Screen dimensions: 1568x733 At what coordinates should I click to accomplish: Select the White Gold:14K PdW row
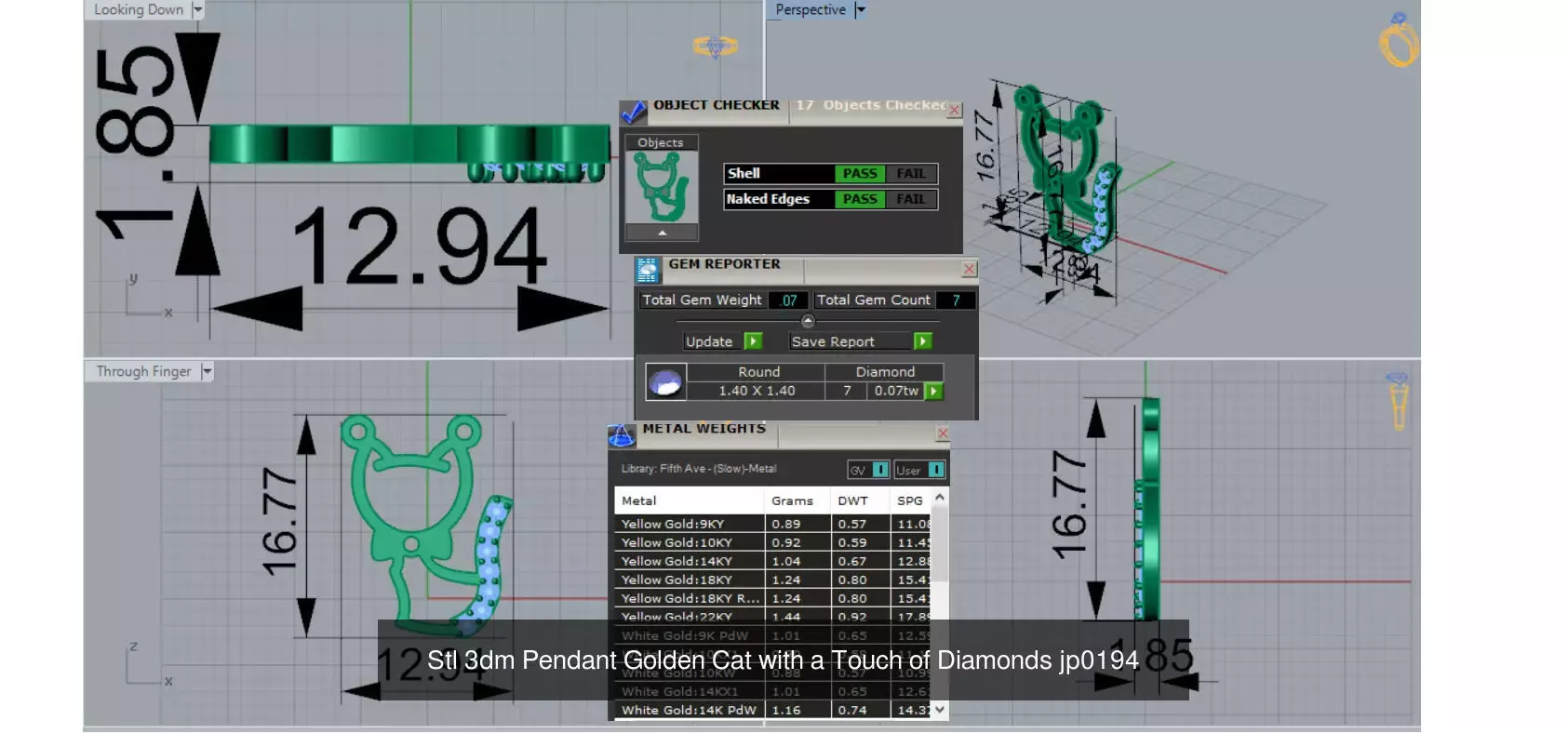tap(773, 710)
